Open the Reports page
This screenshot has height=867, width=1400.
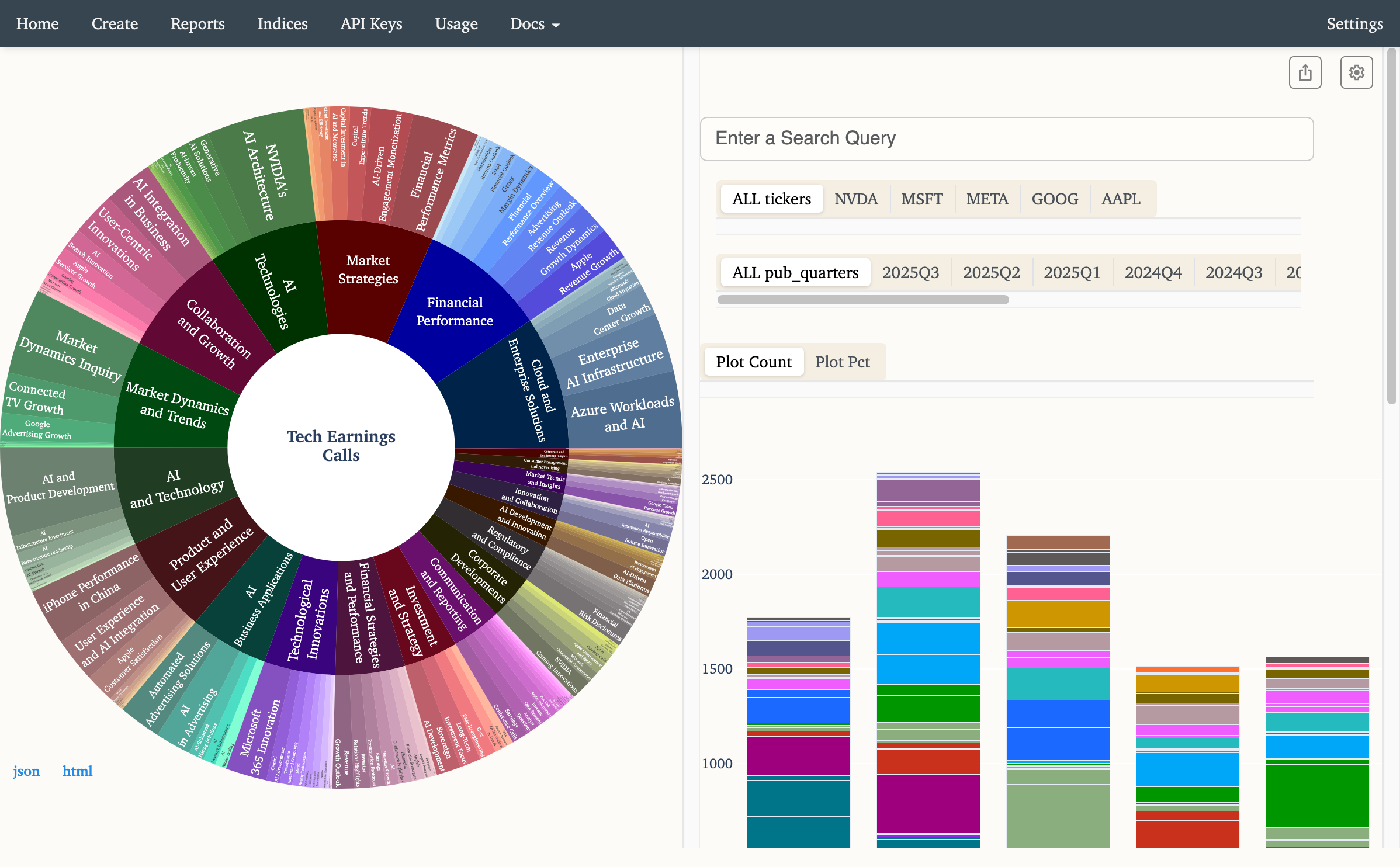[197, 24]
